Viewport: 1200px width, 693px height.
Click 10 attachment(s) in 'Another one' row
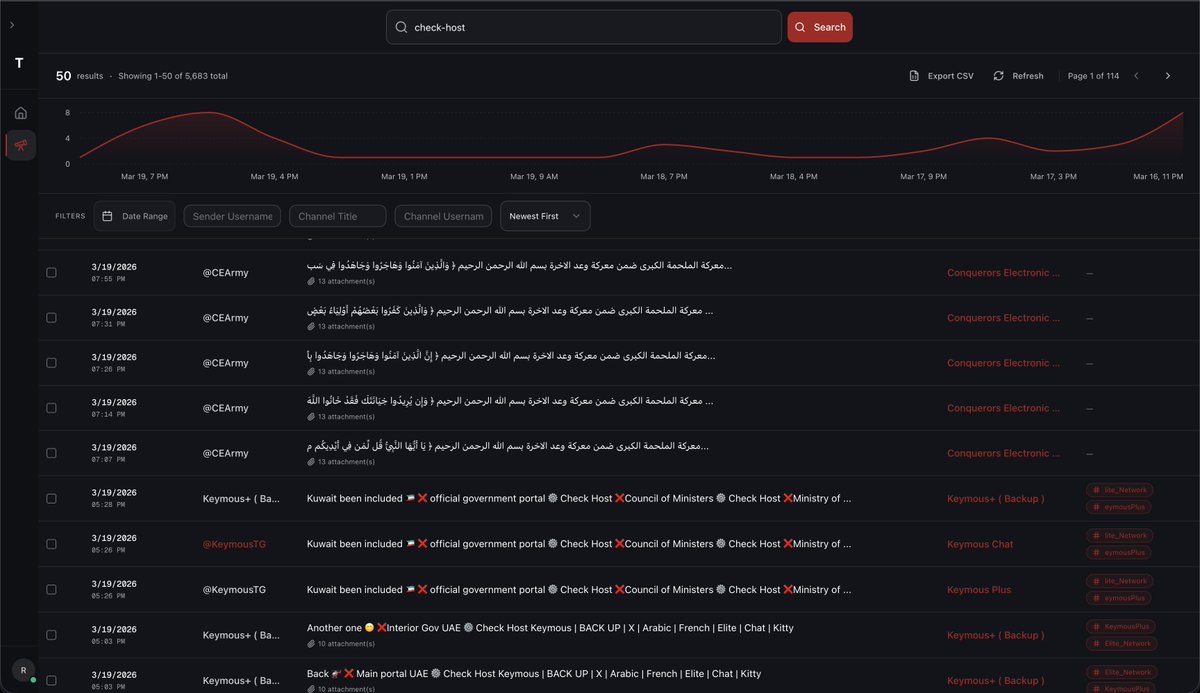341,643
